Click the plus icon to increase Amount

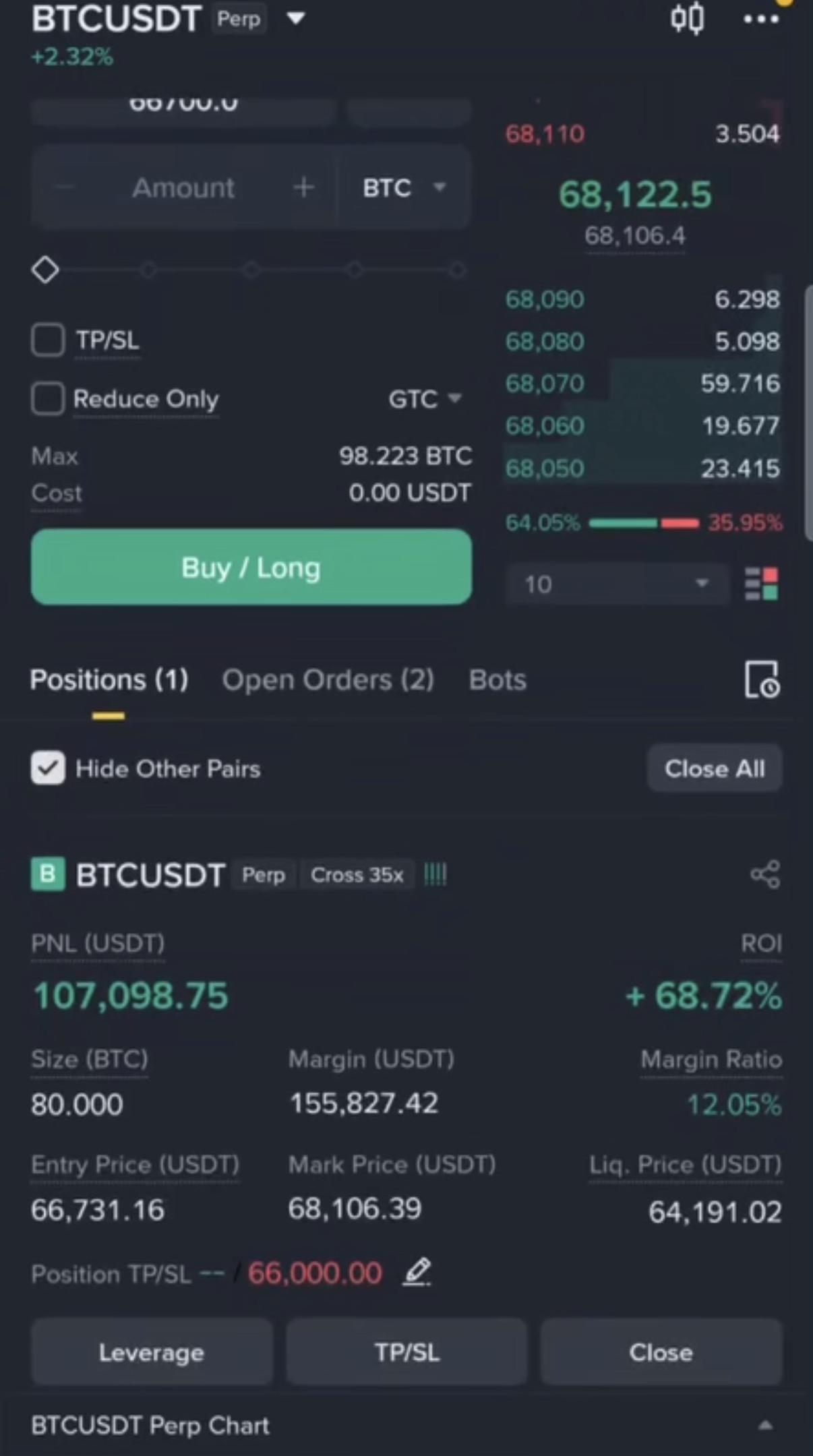(303, 187)
